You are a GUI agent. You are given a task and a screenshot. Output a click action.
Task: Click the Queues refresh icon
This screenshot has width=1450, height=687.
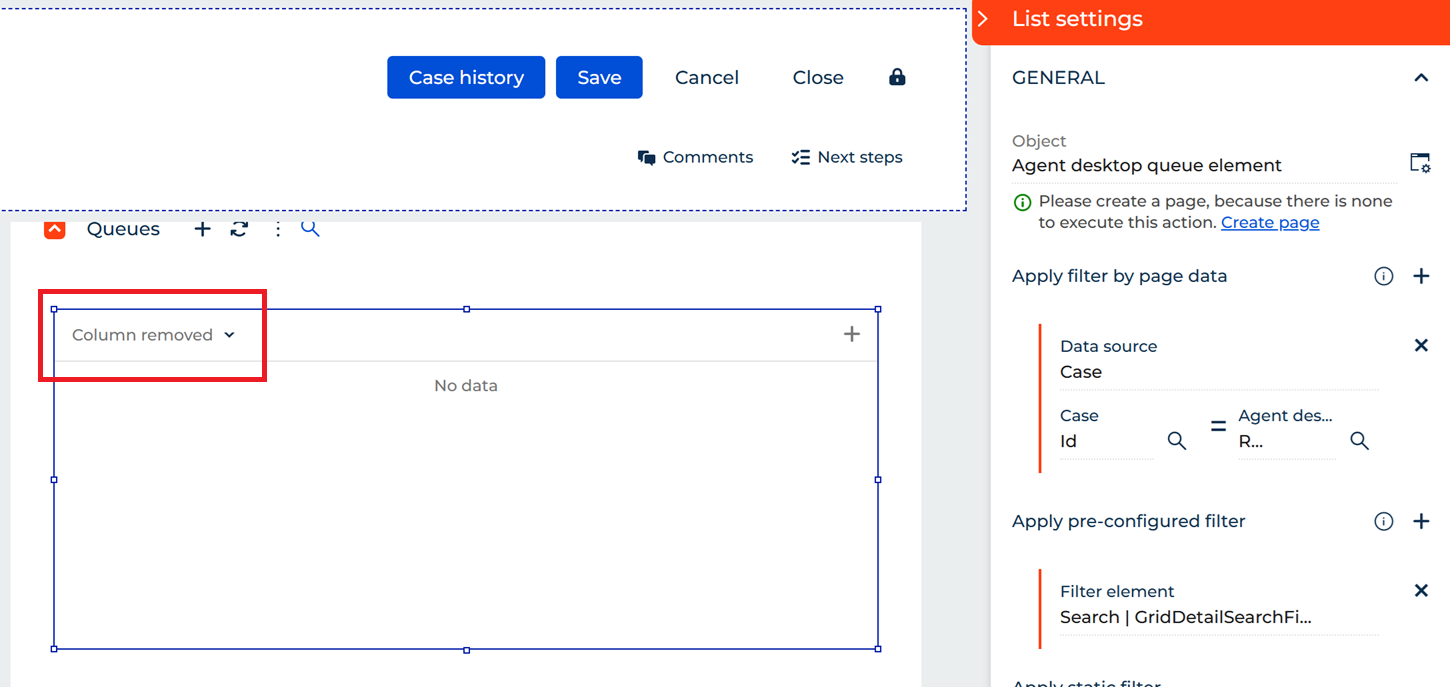239,229
